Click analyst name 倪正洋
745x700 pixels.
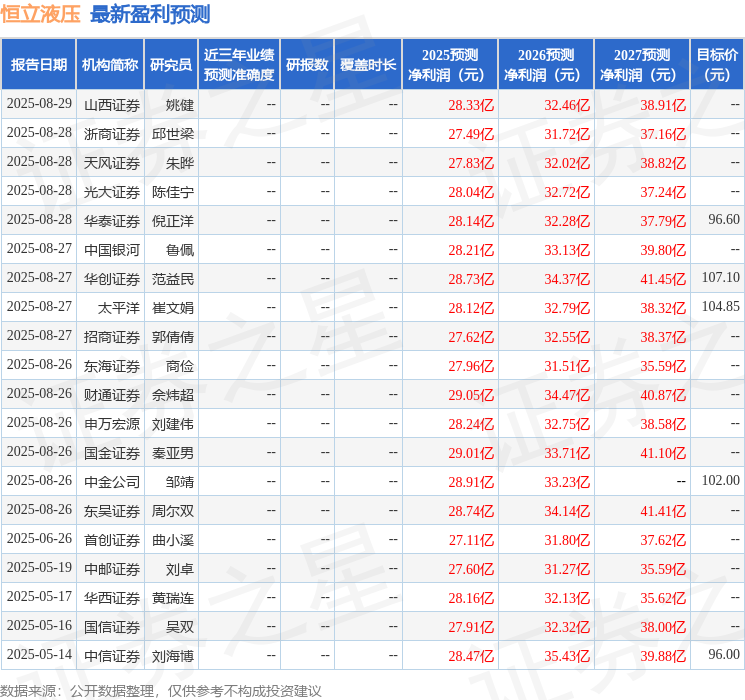coord(173,221)
